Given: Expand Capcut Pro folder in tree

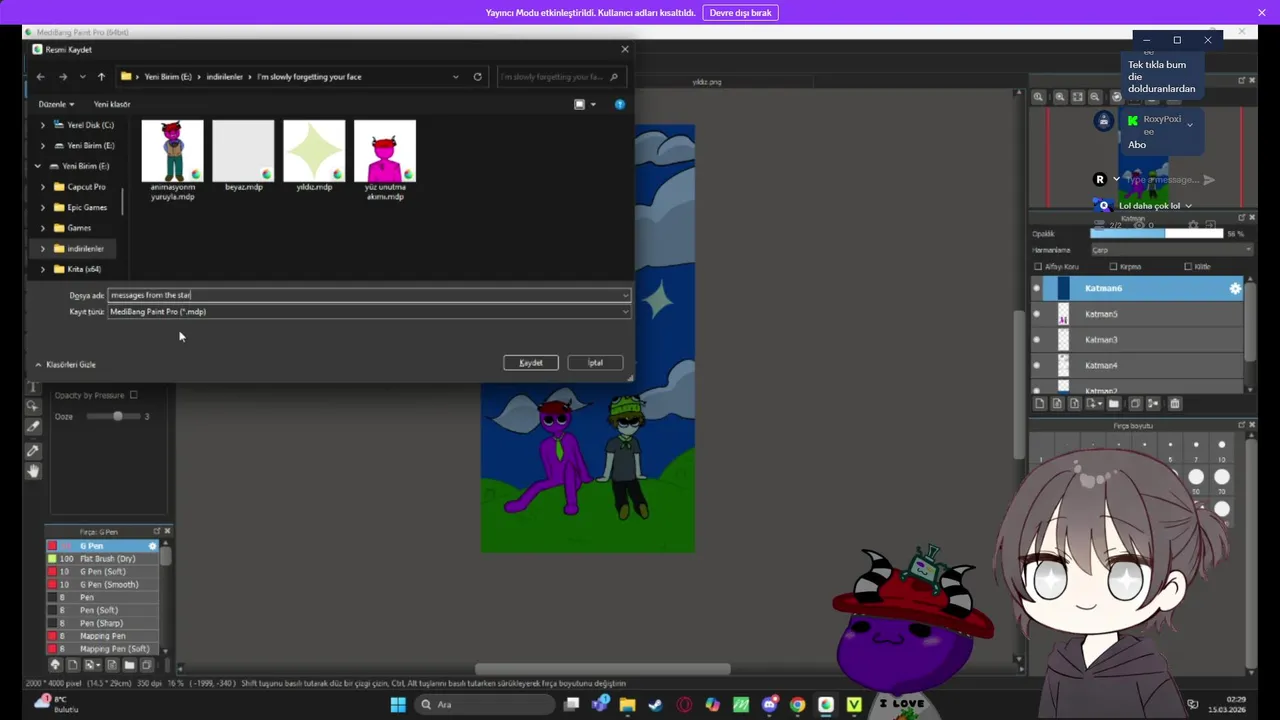Looking at the screenshot, I should [x=42, y=187].
